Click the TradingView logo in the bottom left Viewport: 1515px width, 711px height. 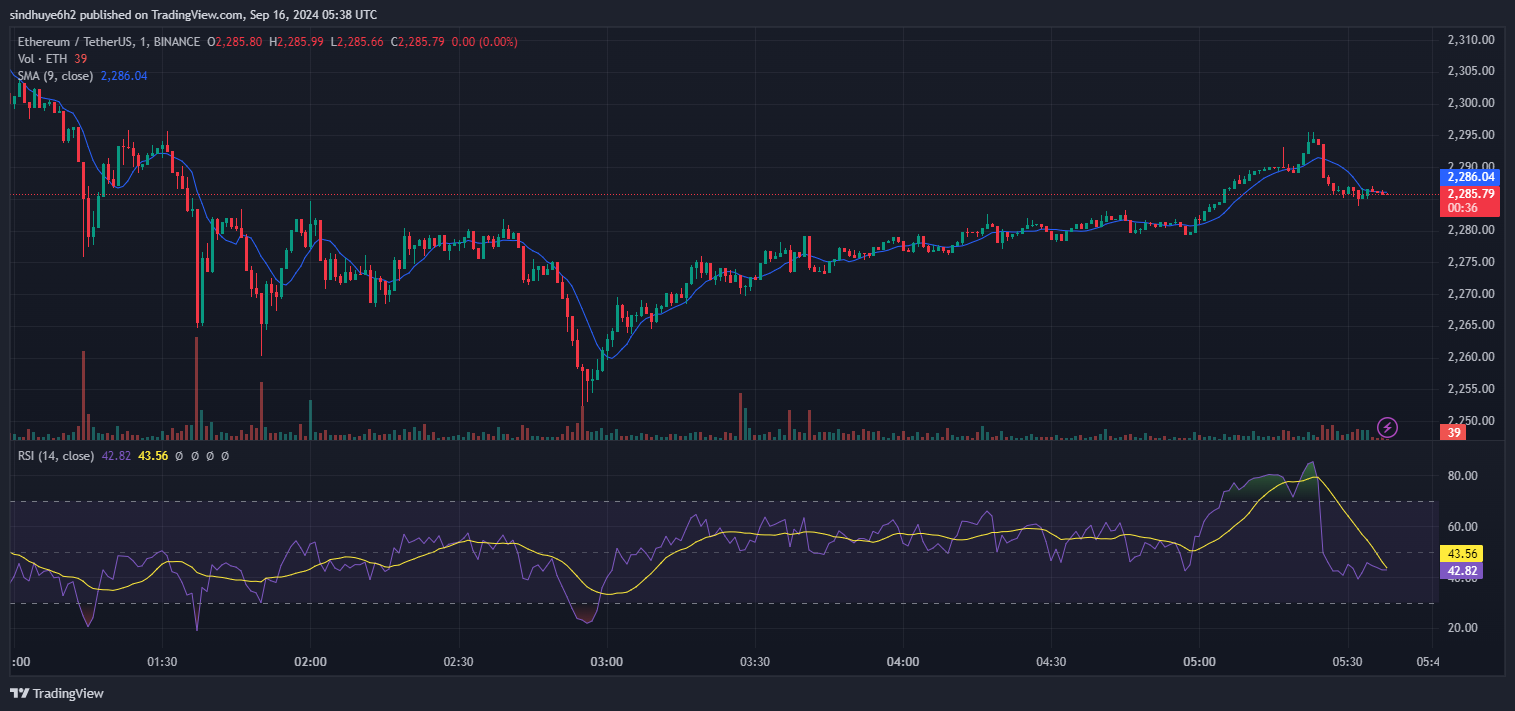tap(58, 692)
